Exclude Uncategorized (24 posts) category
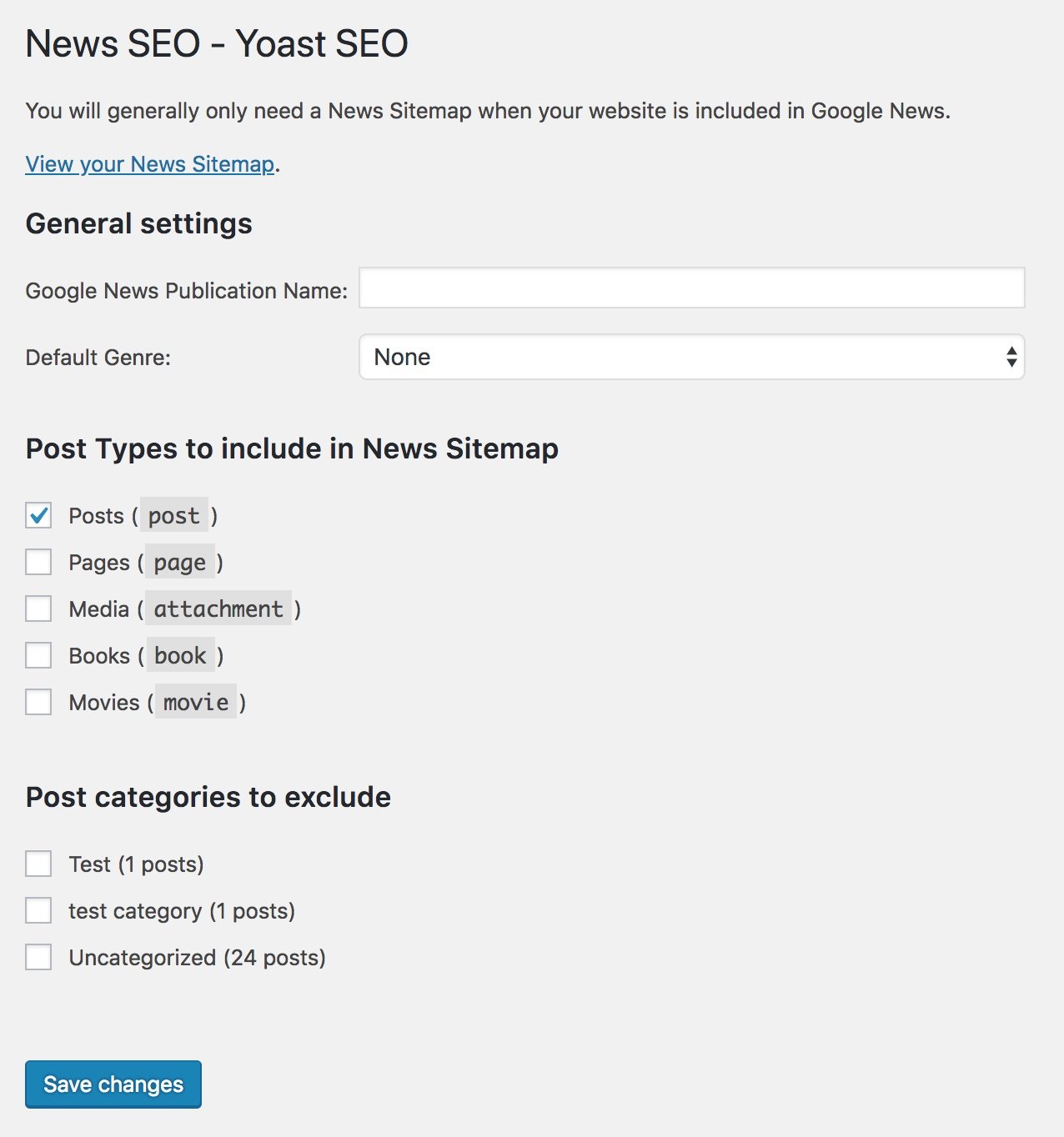 (38, 958)
